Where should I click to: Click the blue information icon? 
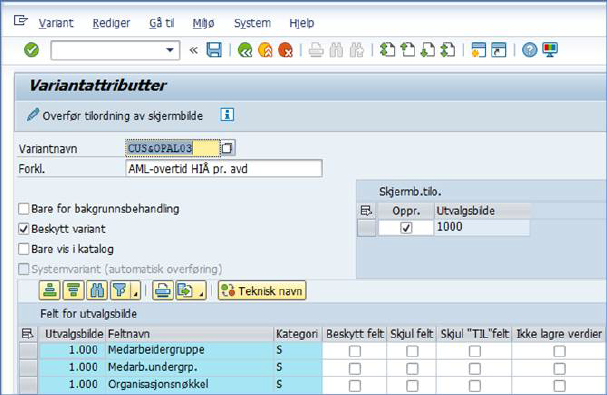pos(227,115)
